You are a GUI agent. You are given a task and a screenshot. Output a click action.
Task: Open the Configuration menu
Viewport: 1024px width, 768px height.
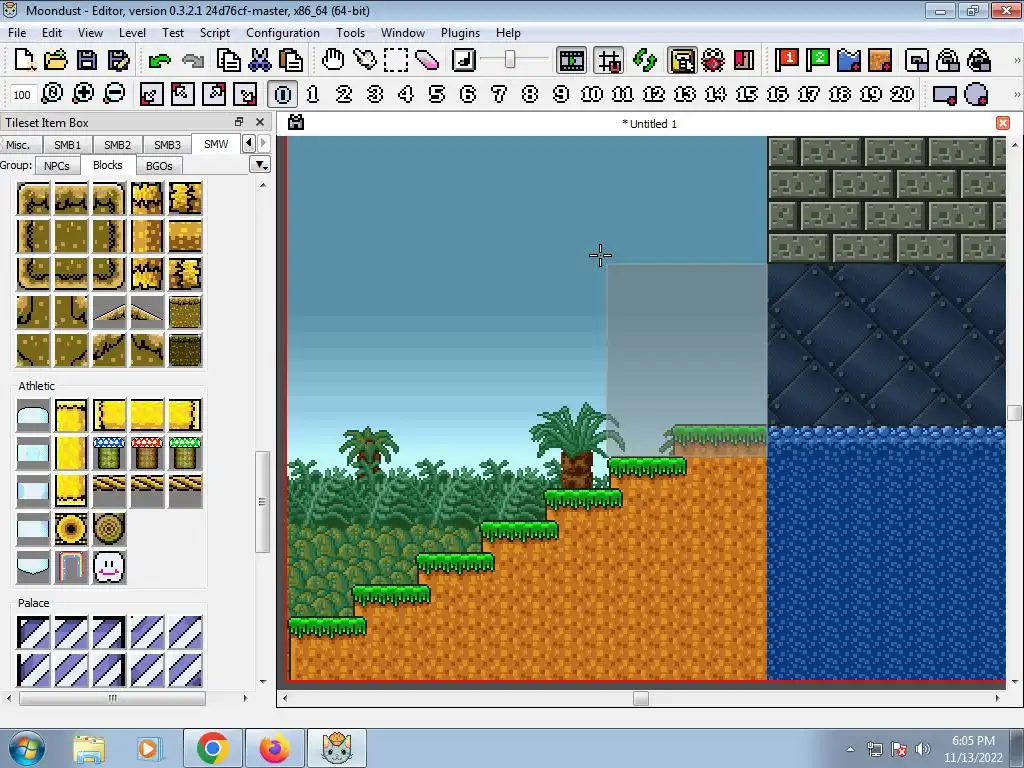point(283,33)
